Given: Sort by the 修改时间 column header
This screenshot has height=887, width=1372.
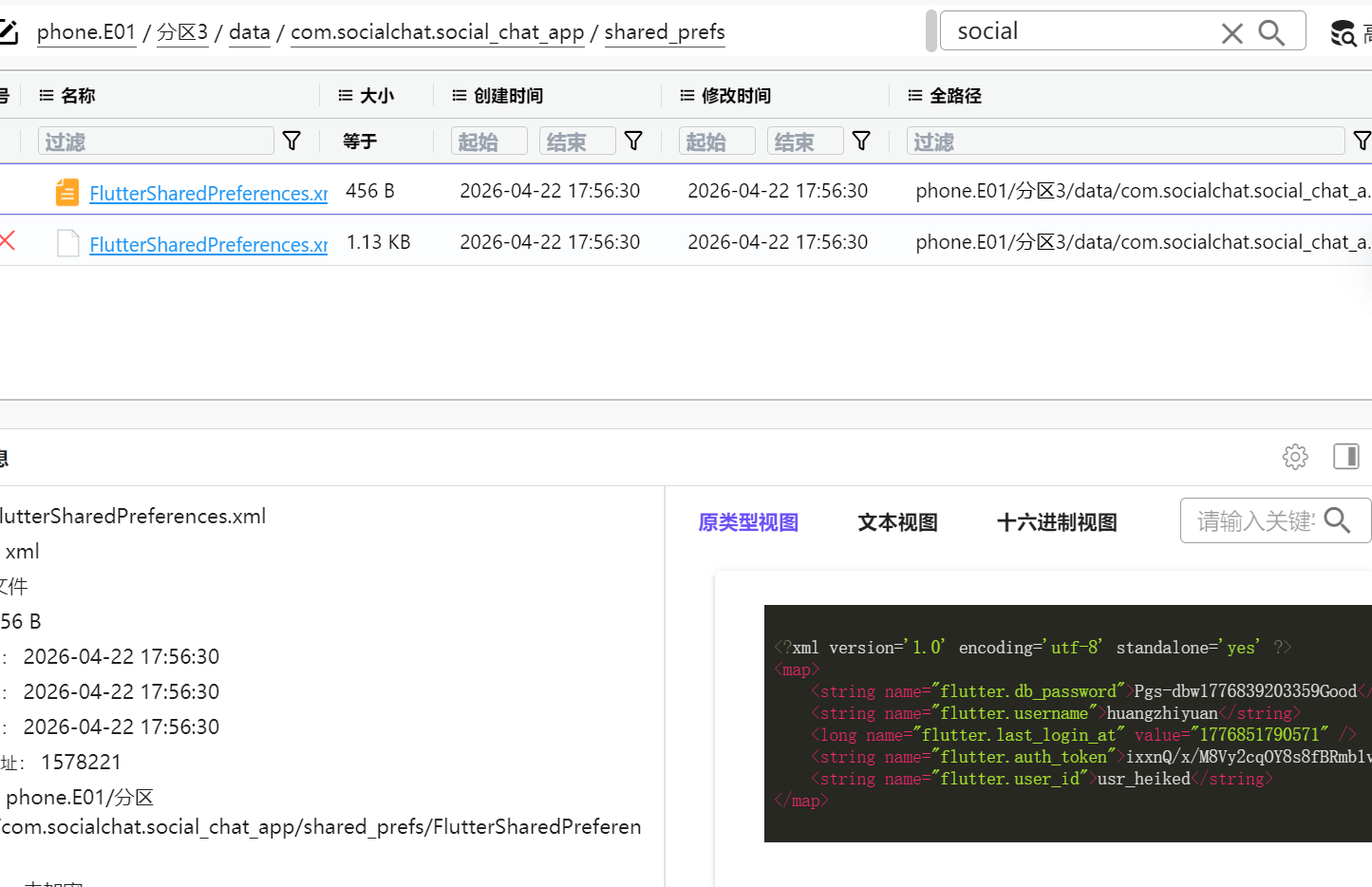Looking at the screenshot, I should [736, 95].
